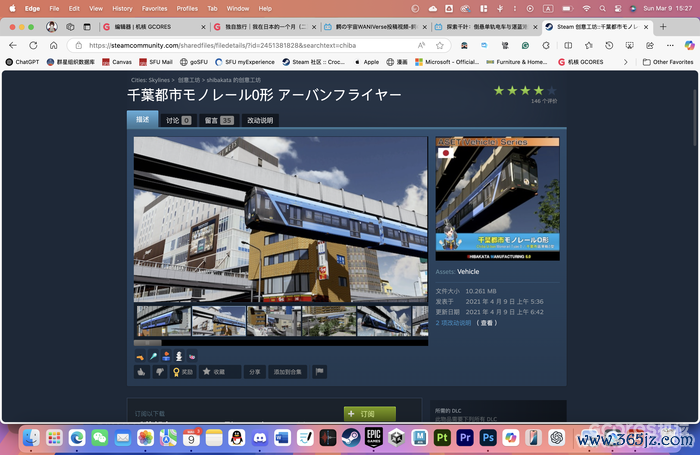Click the 2 项改动说明 link
700x455 pixels.
[x=453, y=323]
